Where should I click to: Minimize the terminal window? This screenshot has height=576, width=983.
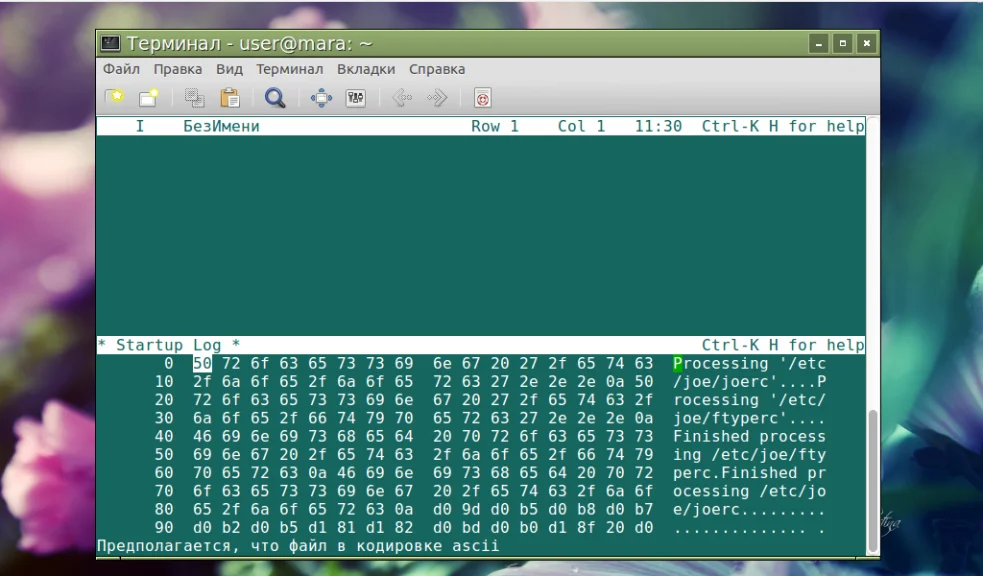coord(818,43)
